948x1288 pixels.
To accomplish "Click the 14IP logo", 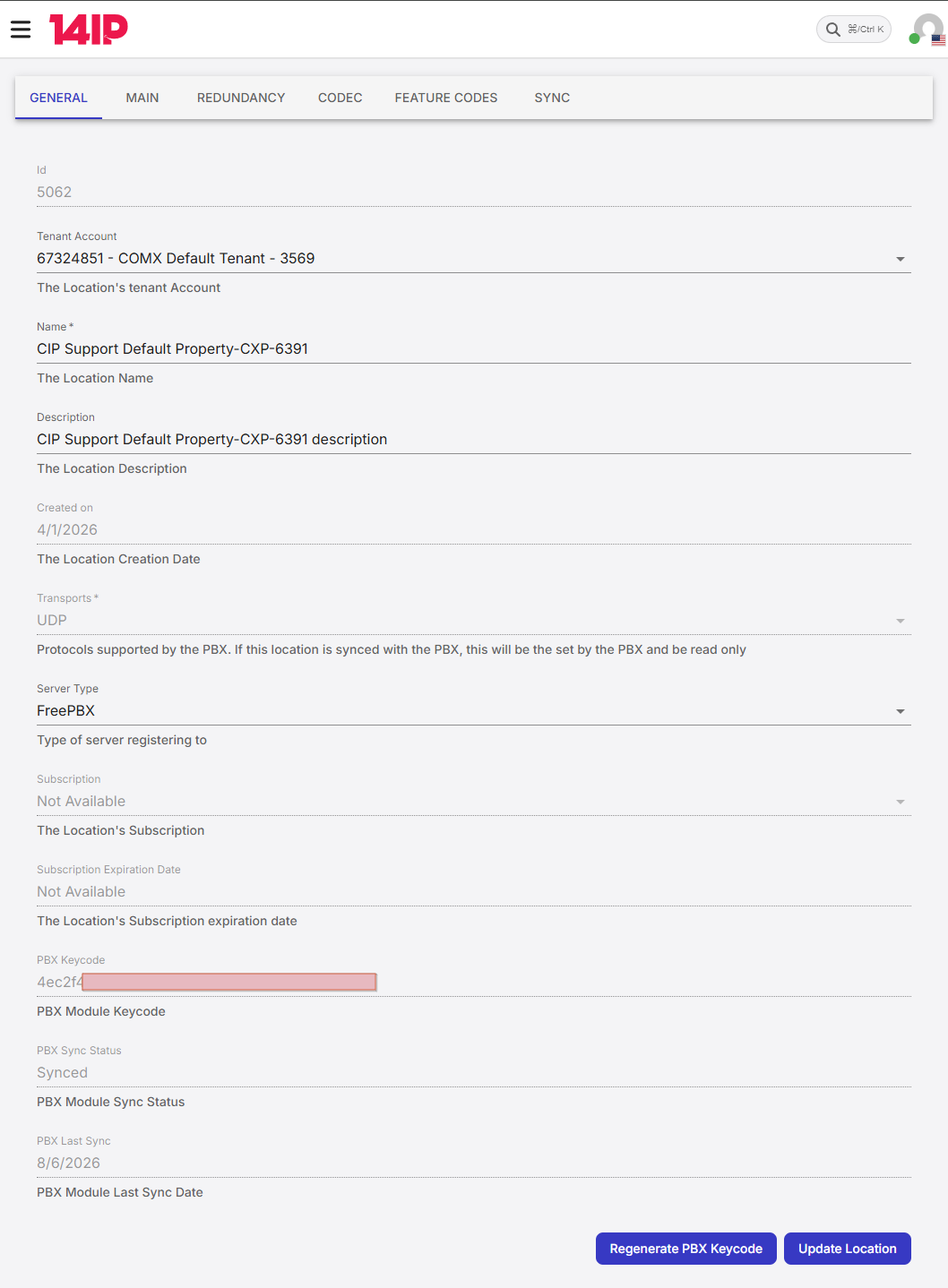I will click(x=89, y=30).
